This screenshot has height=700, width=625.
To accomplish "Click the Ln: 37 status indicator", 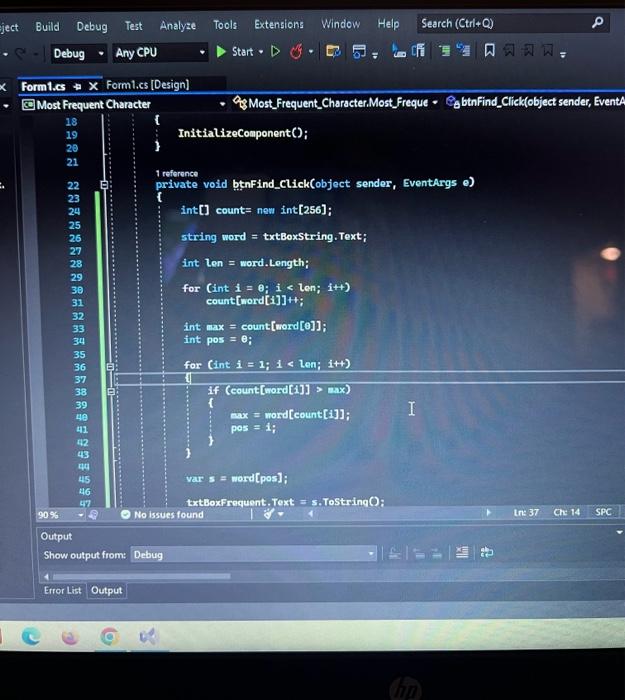I will click(x=526, y=512).
